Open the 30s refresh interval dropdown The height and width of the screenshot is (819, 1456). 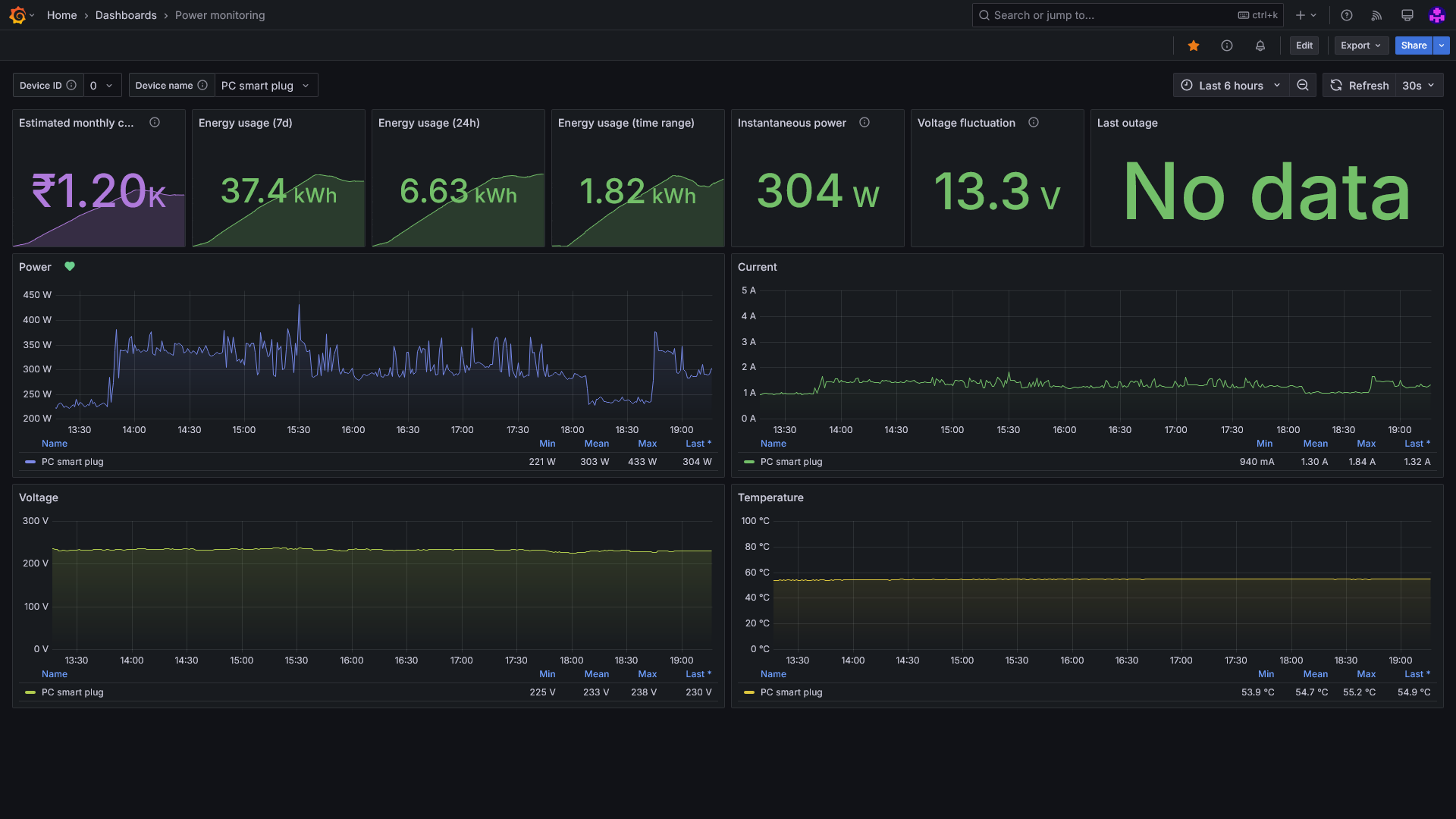pos(1418,86)
